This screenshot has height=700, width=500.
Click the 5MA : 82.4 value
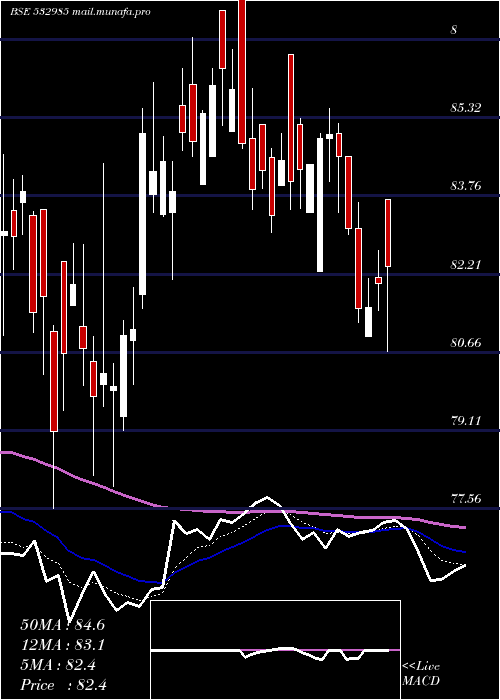click(x=58, y=665)
